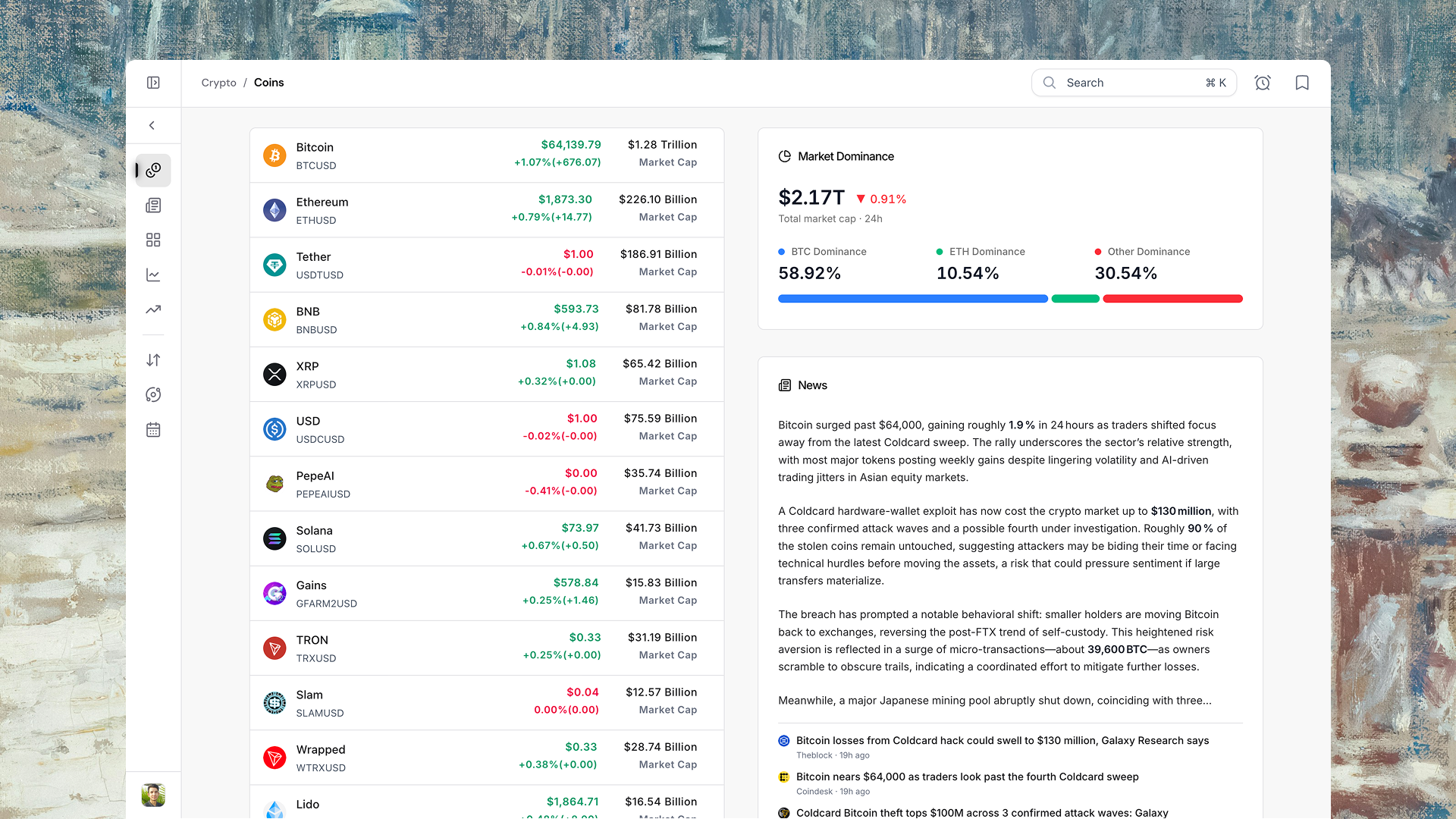Go to Crypto breadcrumb
The image size is (1456, 819).
click(219, 83)
